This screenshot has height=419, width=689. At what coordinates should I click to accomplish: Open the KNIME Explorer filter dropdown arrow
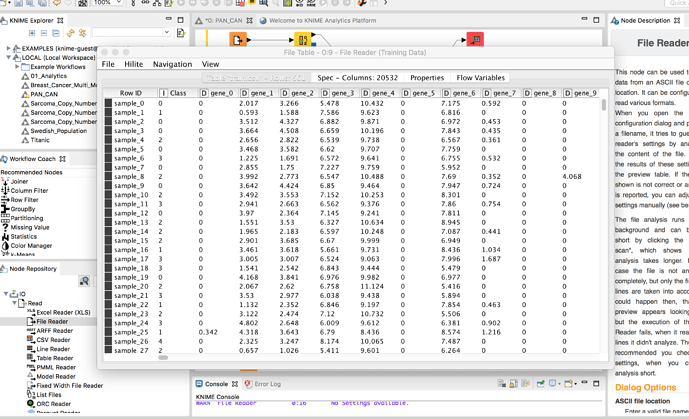pyautogui.click(x=167, y=32)
